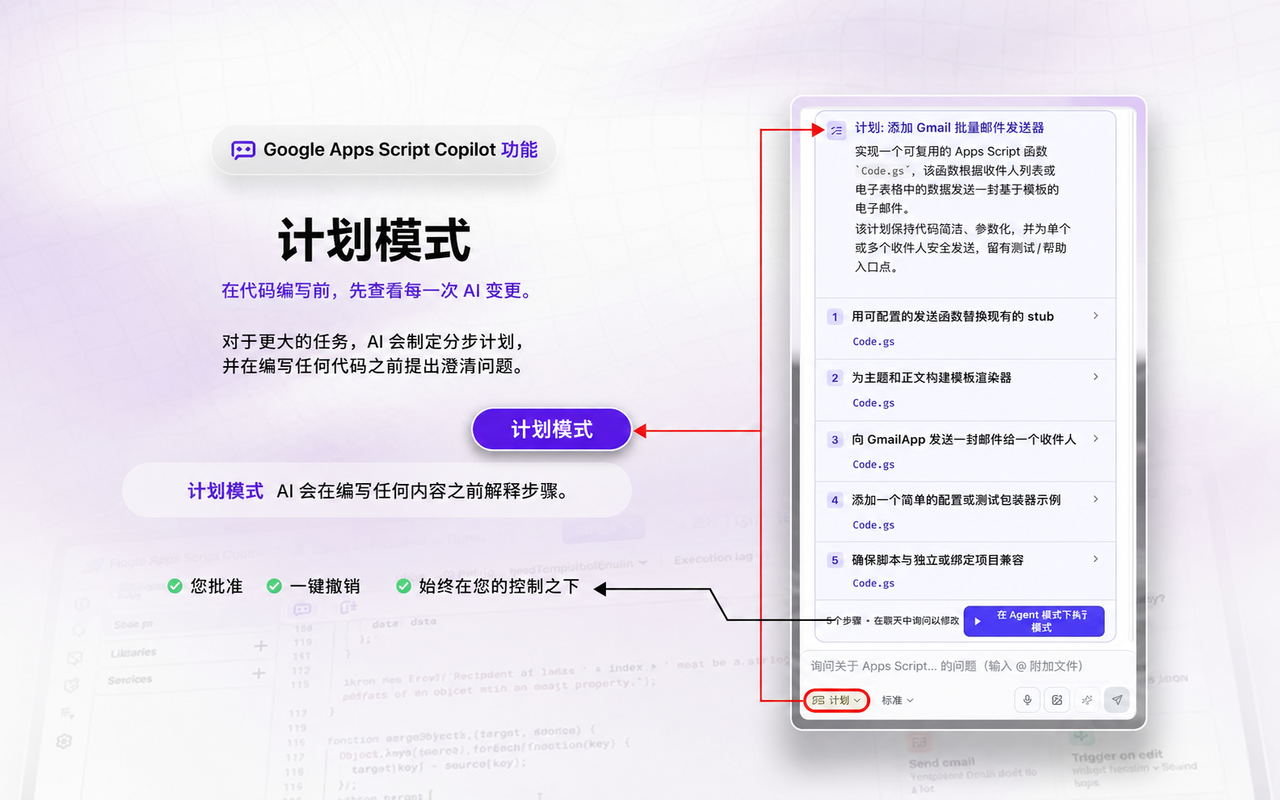The image size is (1280, 800).
Task: Click the sparkle enhance prompt icon
Action: coord(1087,700)
